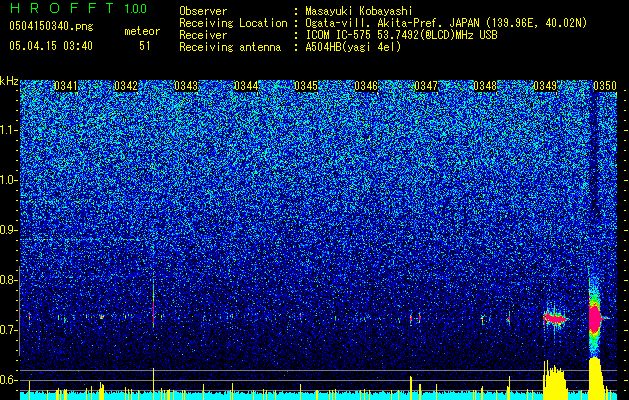Viewport: 629px width, 400px height.
Task: Click the Receiver field label
Action: click(203, 35)
